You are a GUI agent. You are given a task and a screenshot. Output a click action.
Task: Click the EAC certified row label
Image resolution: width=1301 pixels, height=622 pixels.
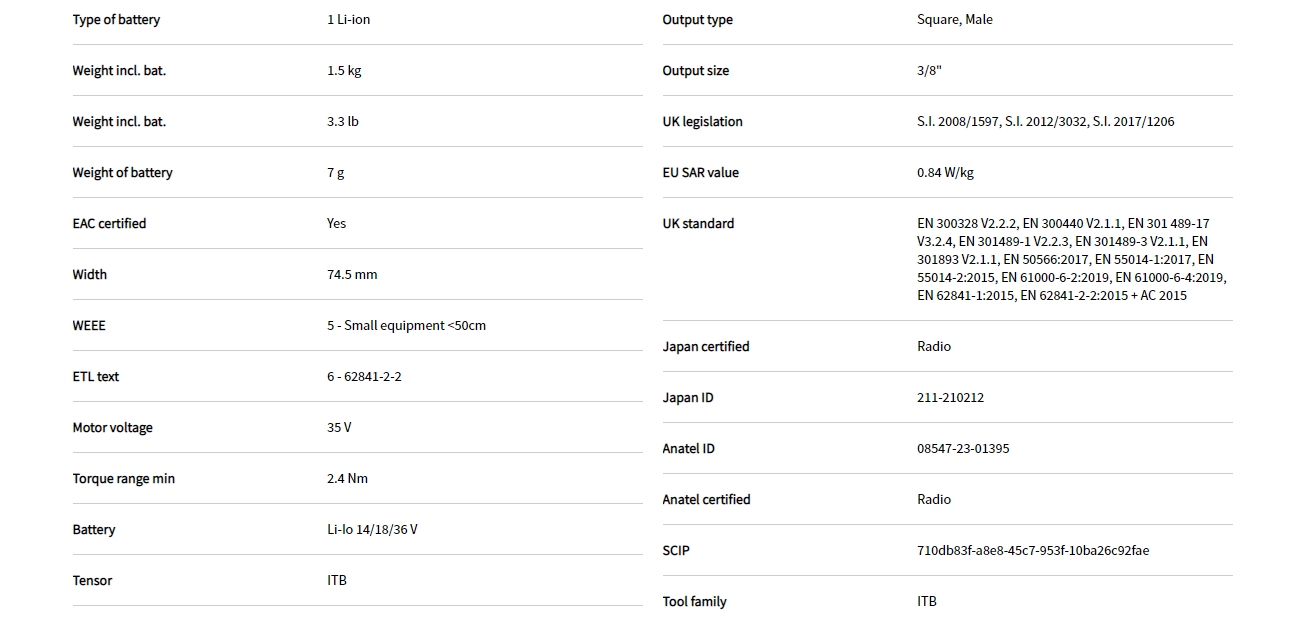(109, 223)
